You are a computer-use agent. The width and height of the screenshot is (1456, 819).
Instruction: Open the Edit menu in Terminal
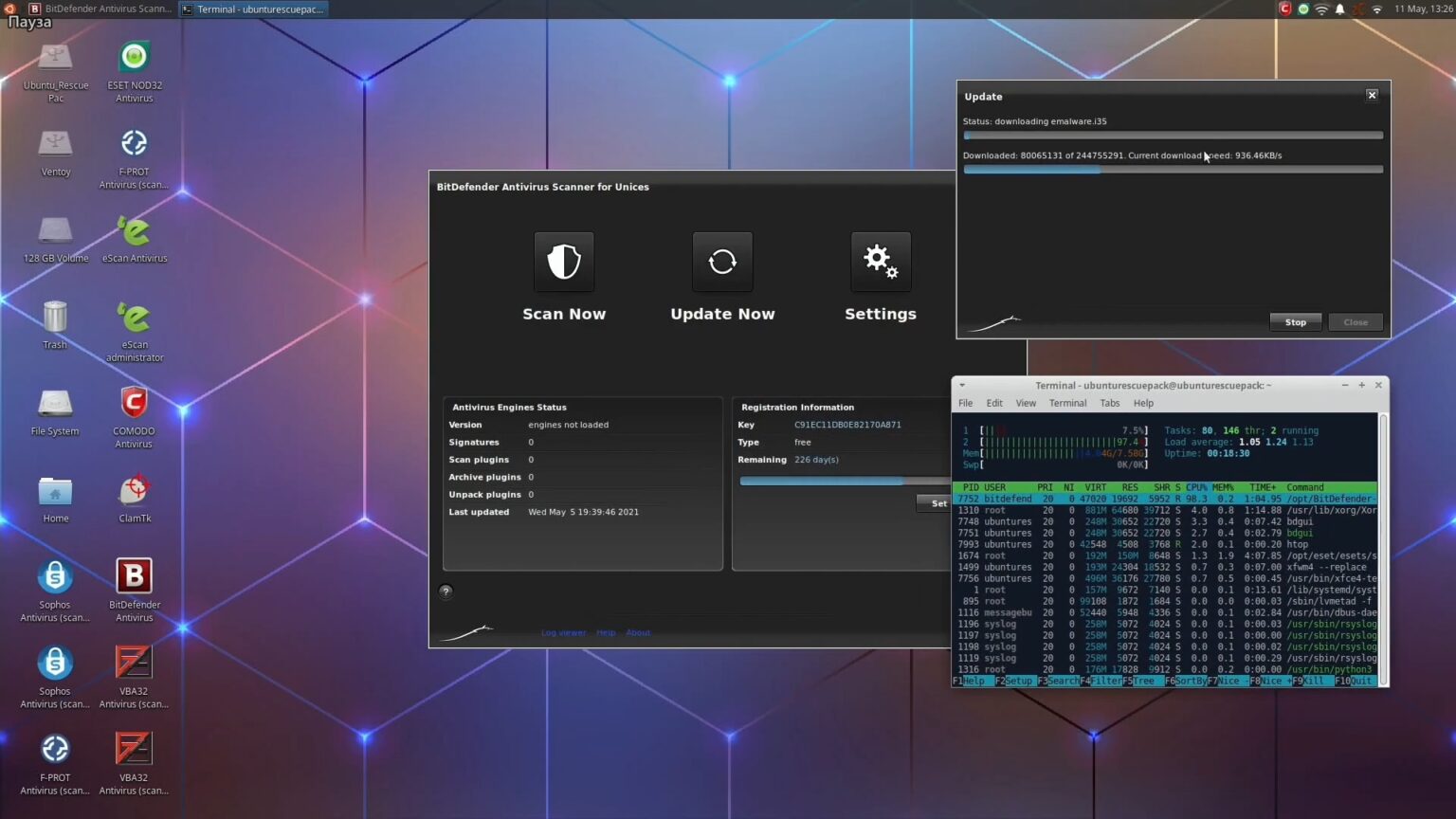(993, 403)
